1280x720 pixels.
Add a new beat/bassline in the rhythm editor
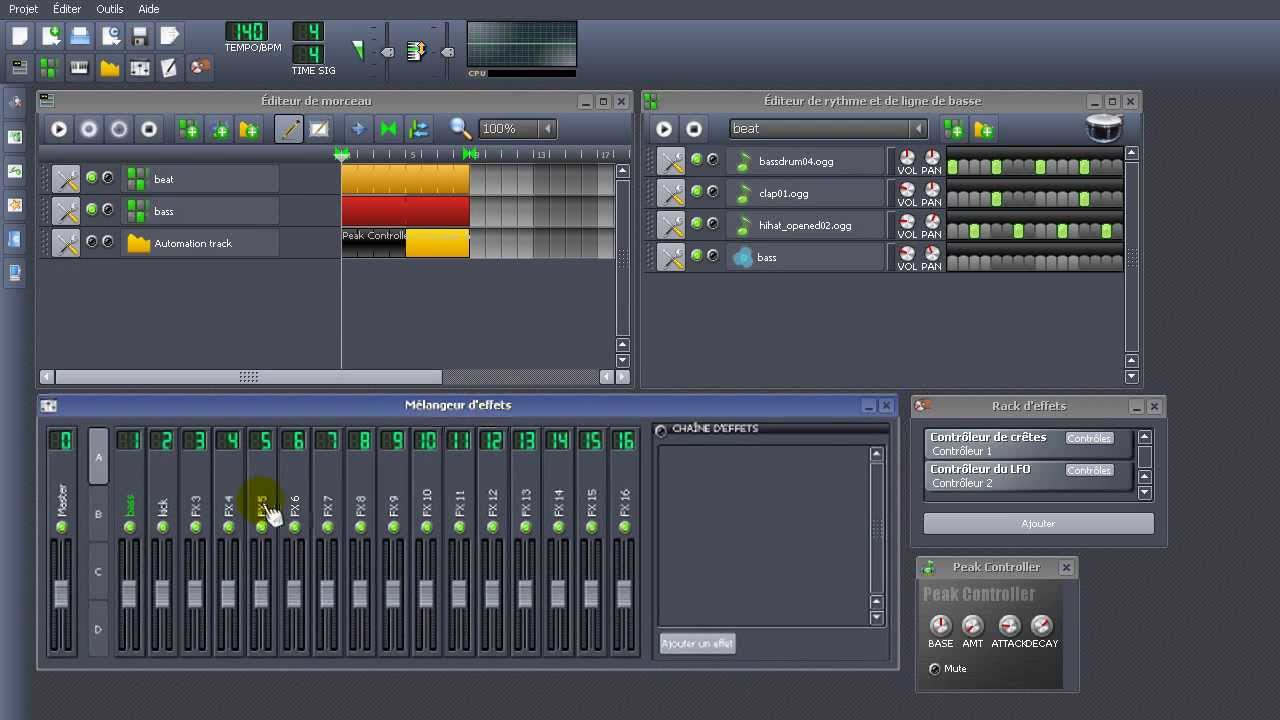(953, 129)
